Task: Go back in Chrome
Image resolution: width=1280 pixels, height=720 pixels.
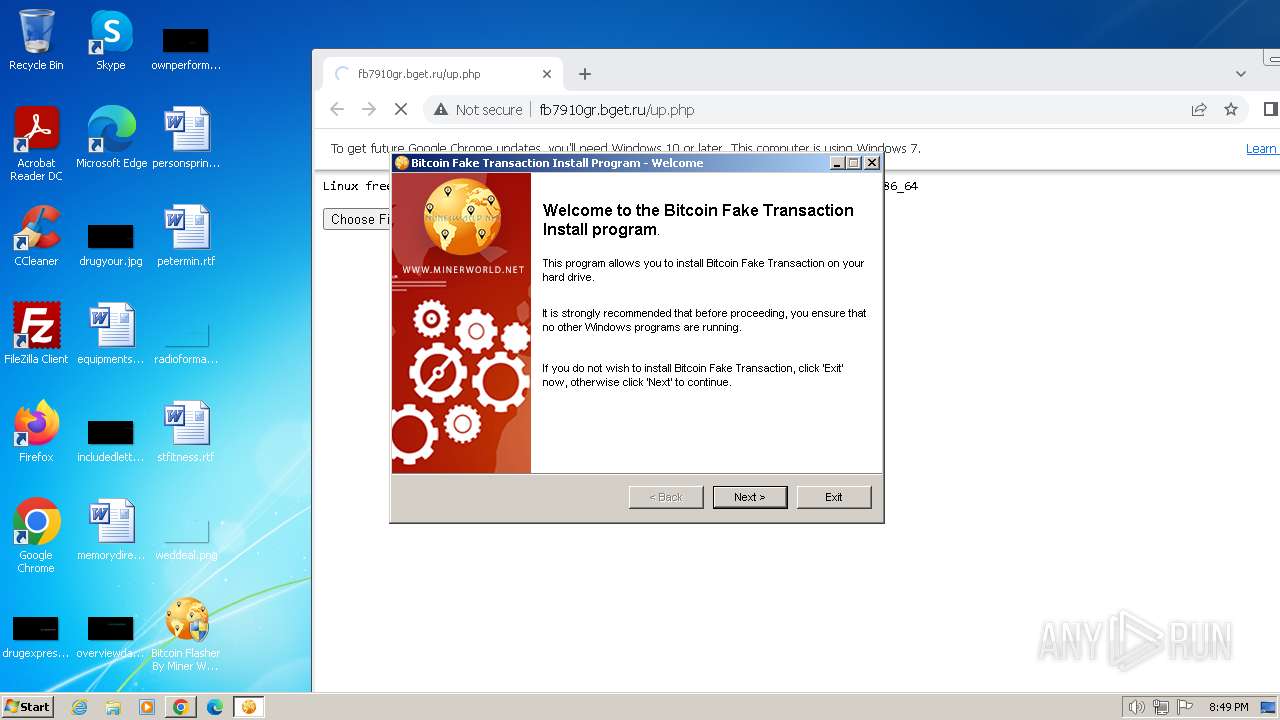Action: [x=337, y=110]
